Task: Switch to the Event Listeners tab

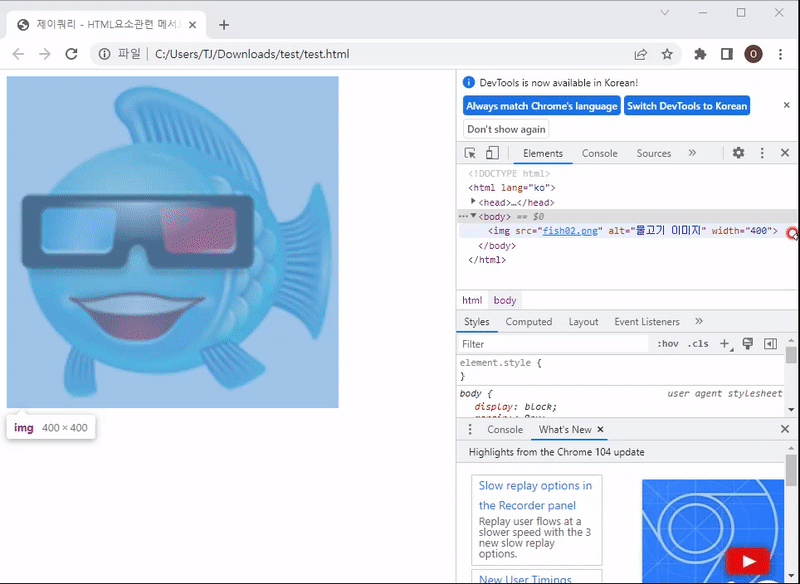Action: (647, 322)
